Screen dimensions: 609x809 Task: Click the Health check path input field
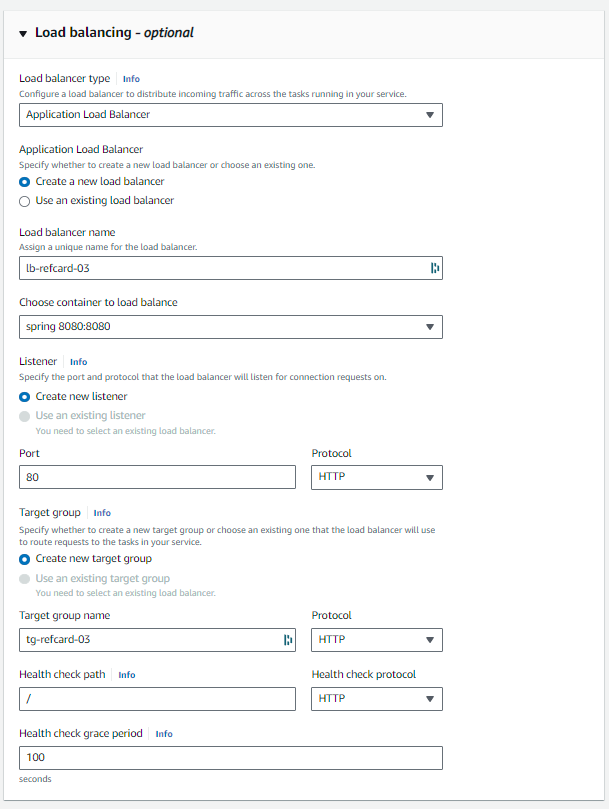coord(157,699)
